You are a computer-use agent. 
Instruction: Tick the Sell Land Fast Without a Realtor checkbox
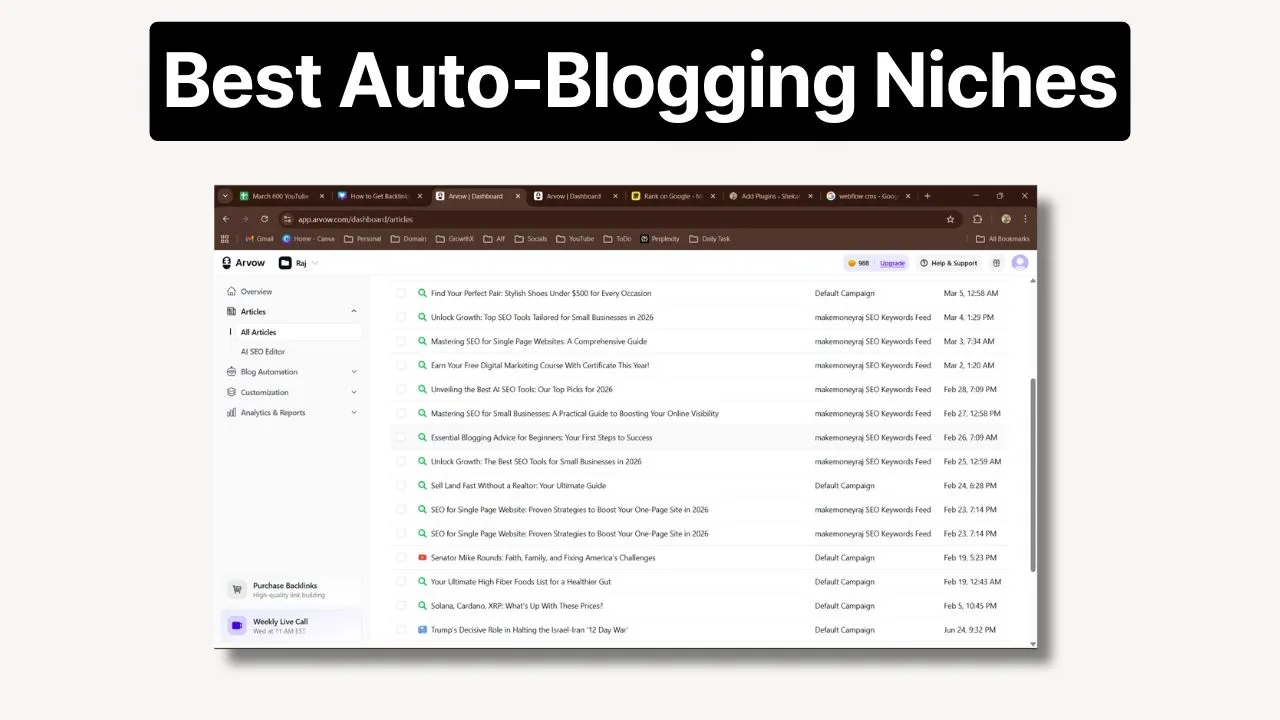[x=401, y=486]
